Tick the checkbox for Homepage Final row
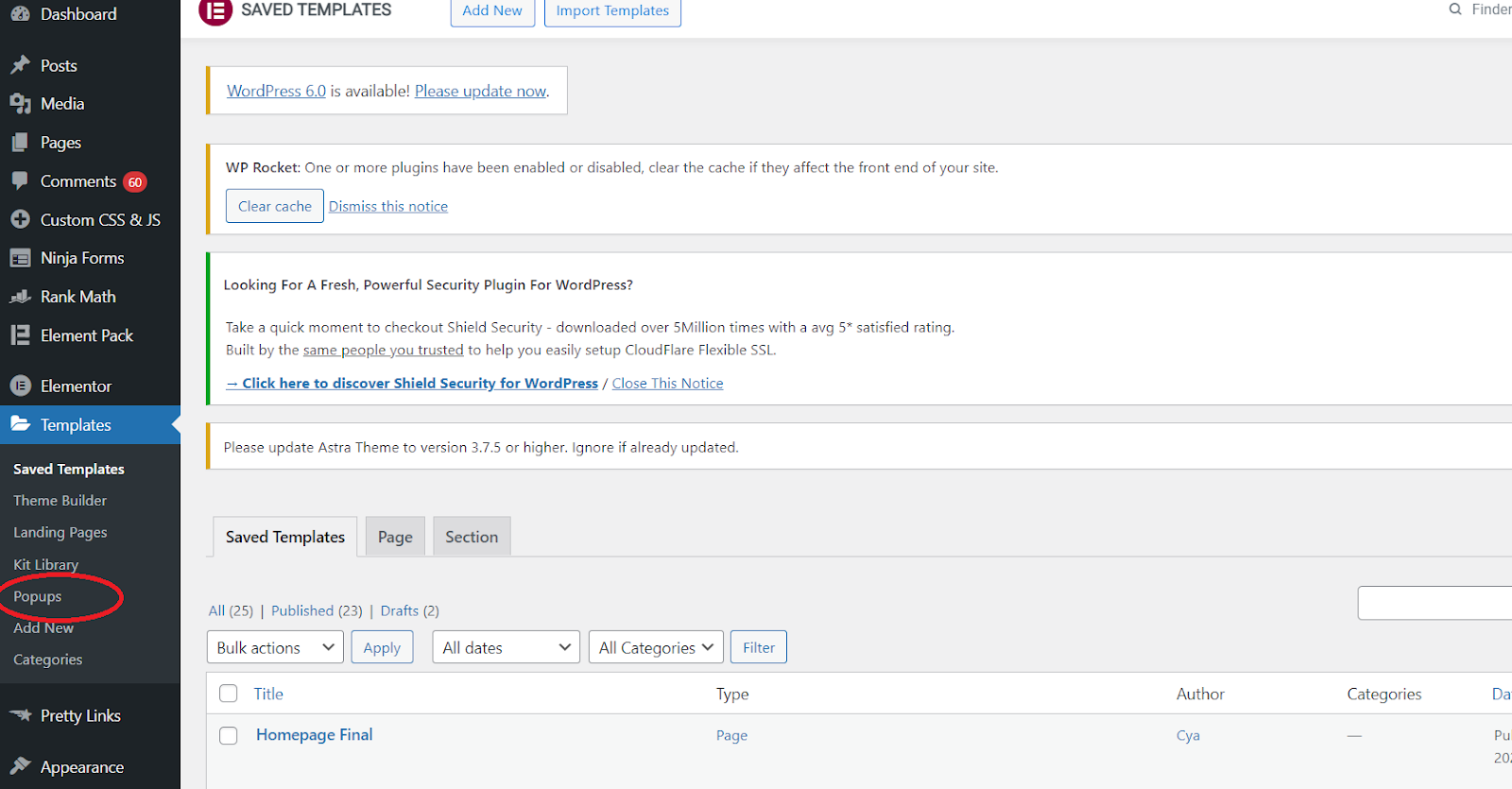The image size is (1512, 789). tap(228, 735)
